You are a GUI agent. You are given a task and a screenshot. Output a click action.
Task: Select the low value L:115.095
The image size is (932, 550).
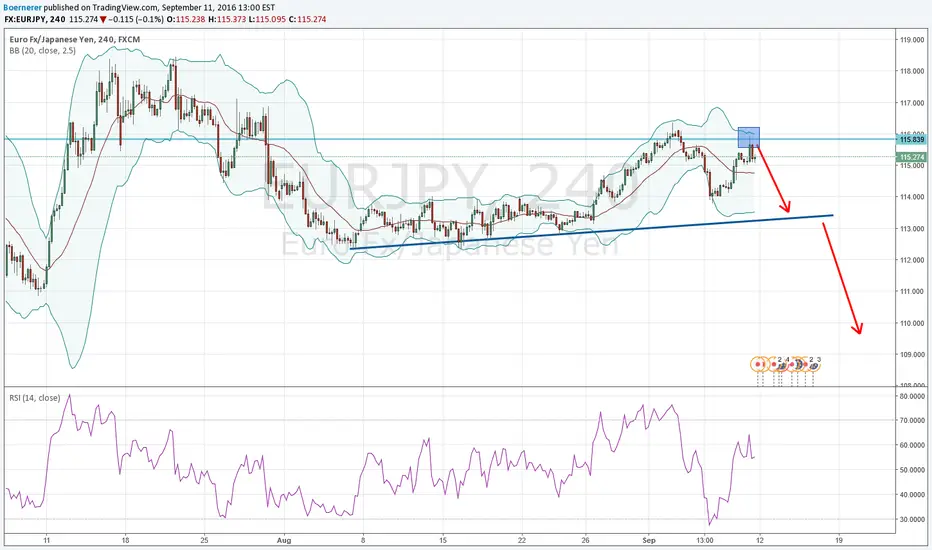[x=267, y=19]
